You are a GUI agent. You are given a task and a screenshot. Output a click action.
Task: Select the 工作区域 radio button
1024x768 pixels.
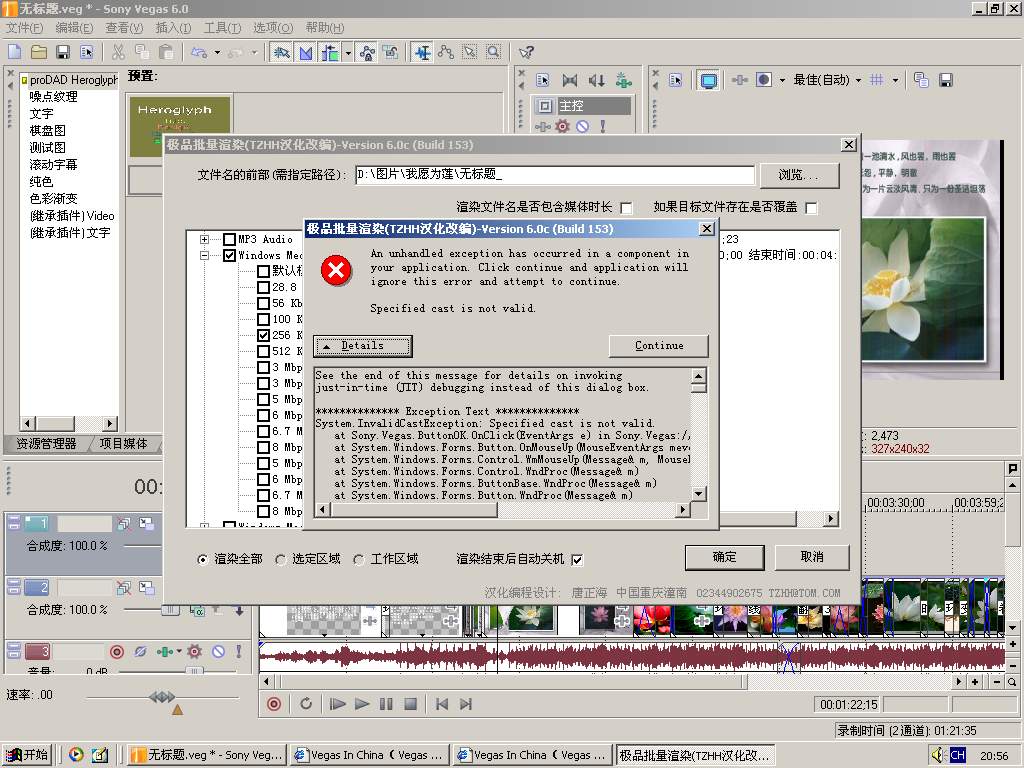coord(359,560)
